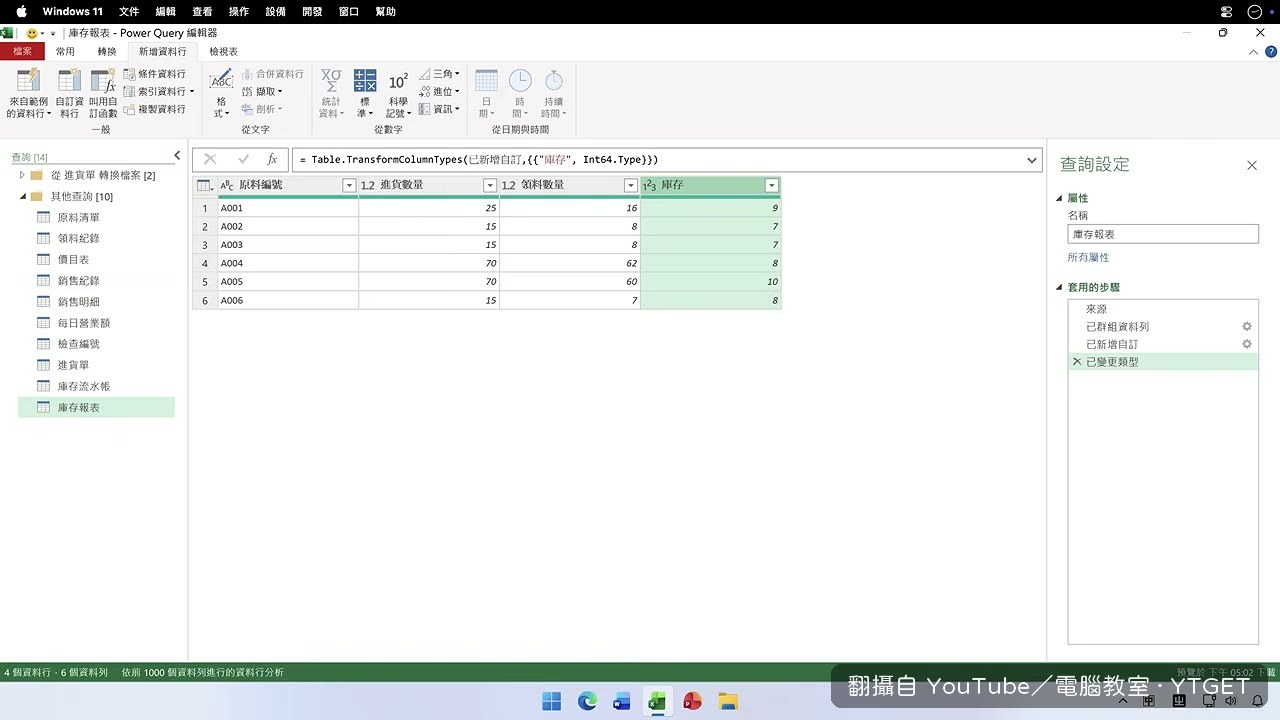Open PowerPoint from the taskbar
The height and width of the screenshot is (720, 1280).
692,701
